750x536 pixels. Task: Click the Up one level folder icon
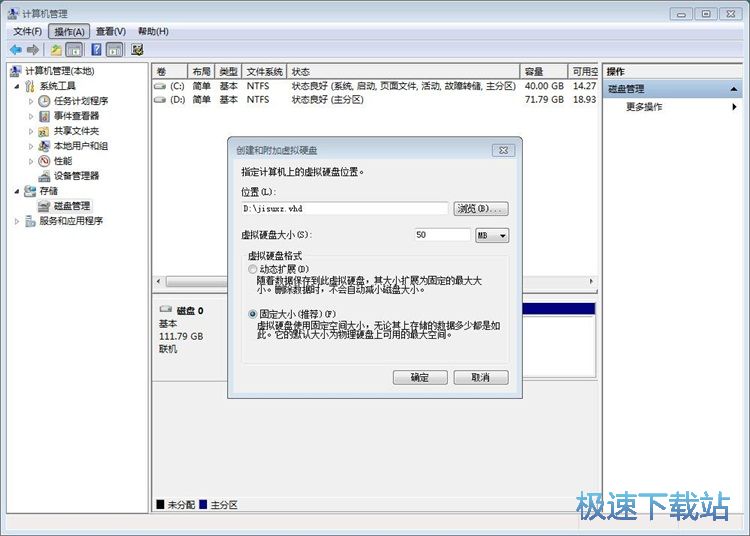tap(56, 49)
